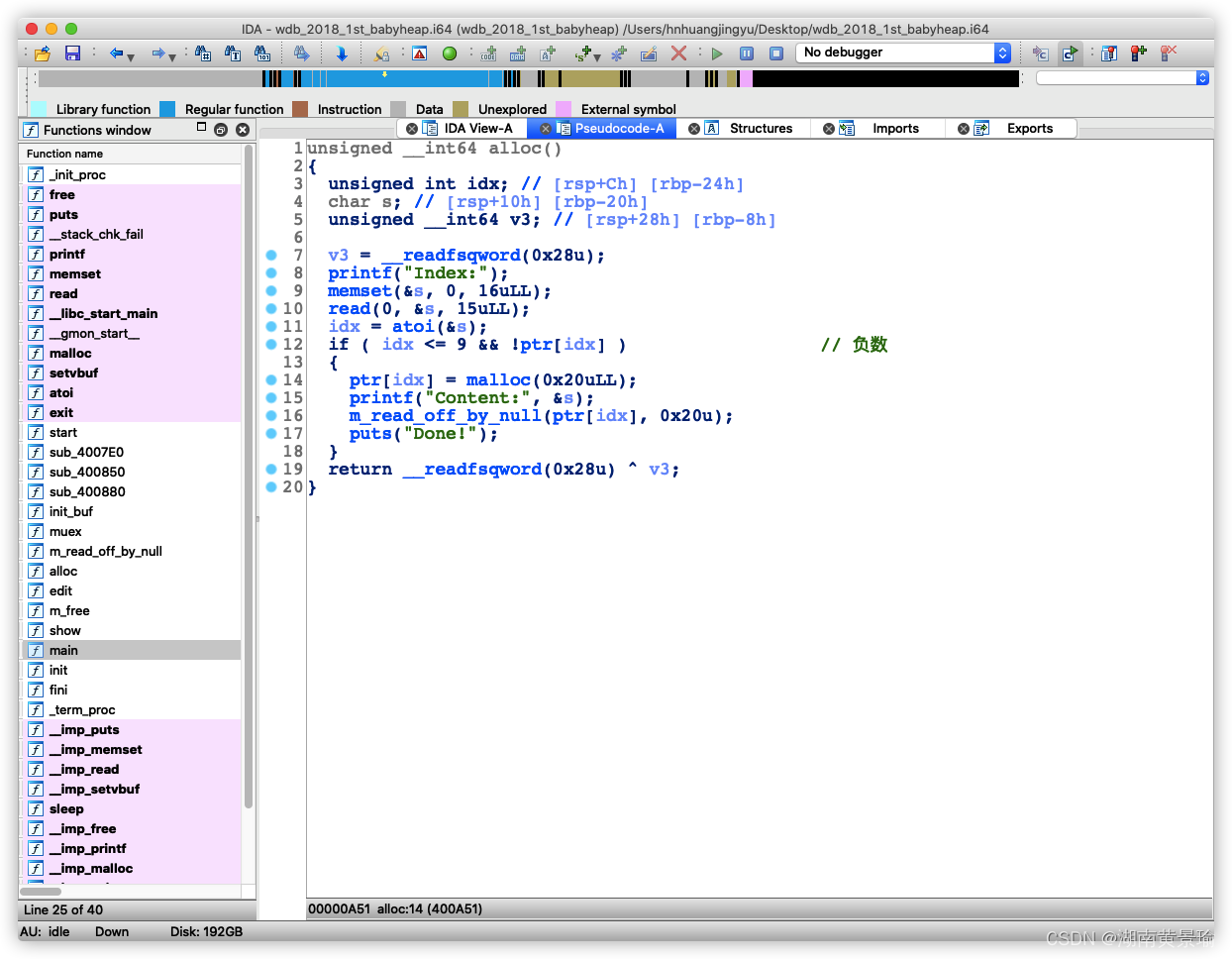The image size is (1232, 959).
Task: Select the show function row
Action: coord(132,630)
